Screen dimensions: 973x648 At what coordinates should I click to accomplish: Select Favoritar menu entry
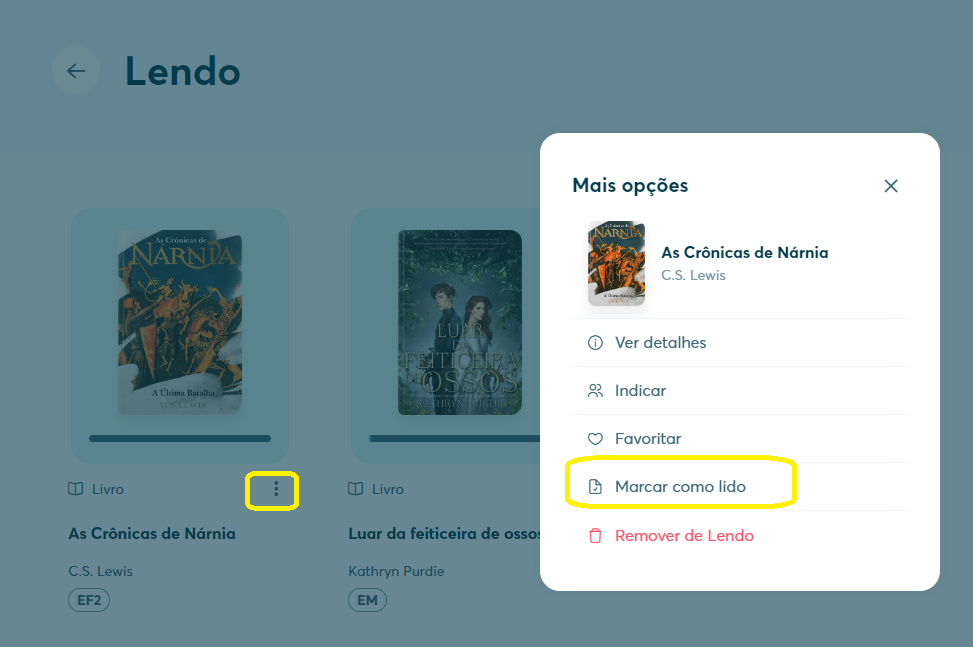point(740,439)
